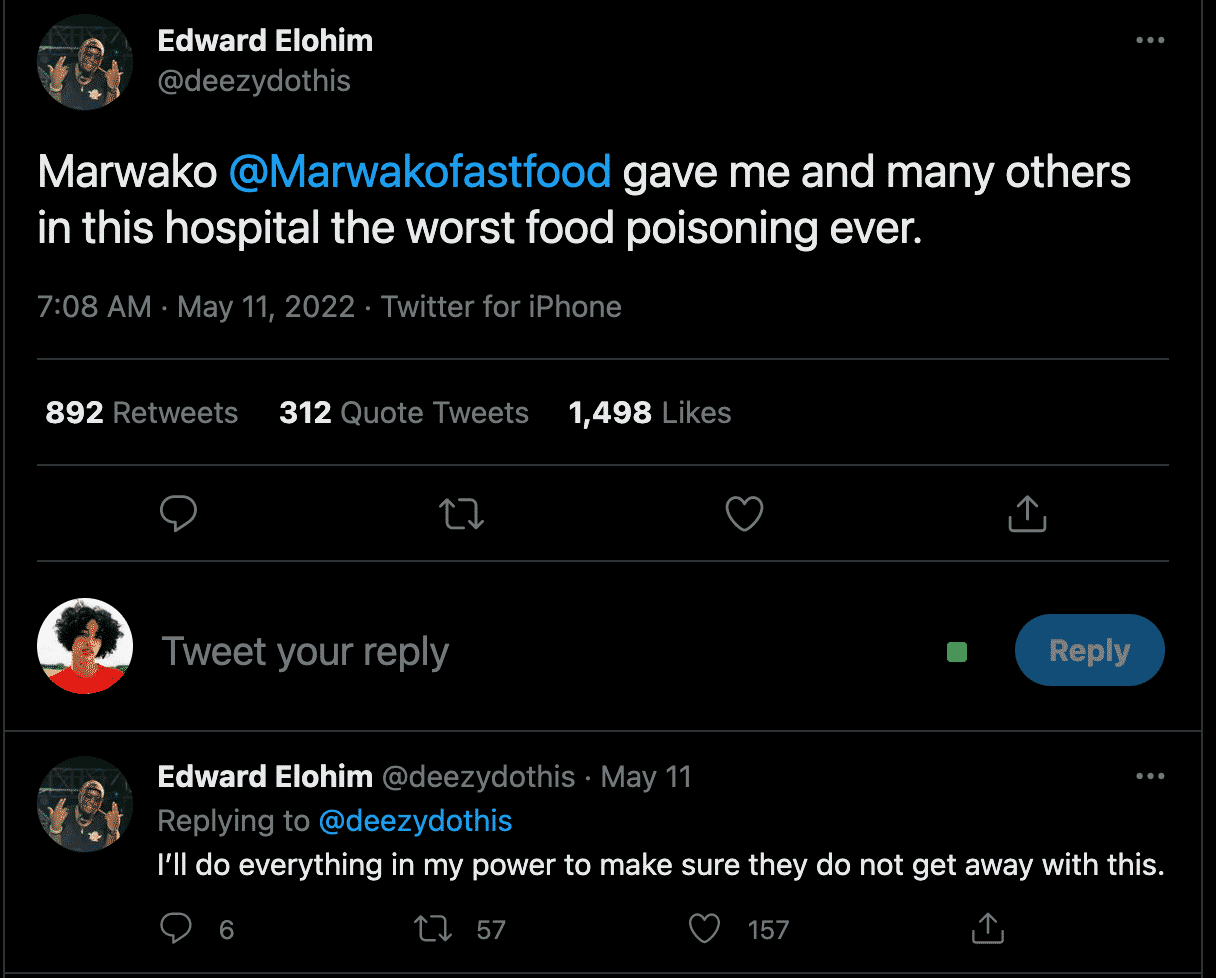Open the tweet timestamp May 11, 2022
The image size is (1216, 978).
pyautogui.click(x=265, y=306)
